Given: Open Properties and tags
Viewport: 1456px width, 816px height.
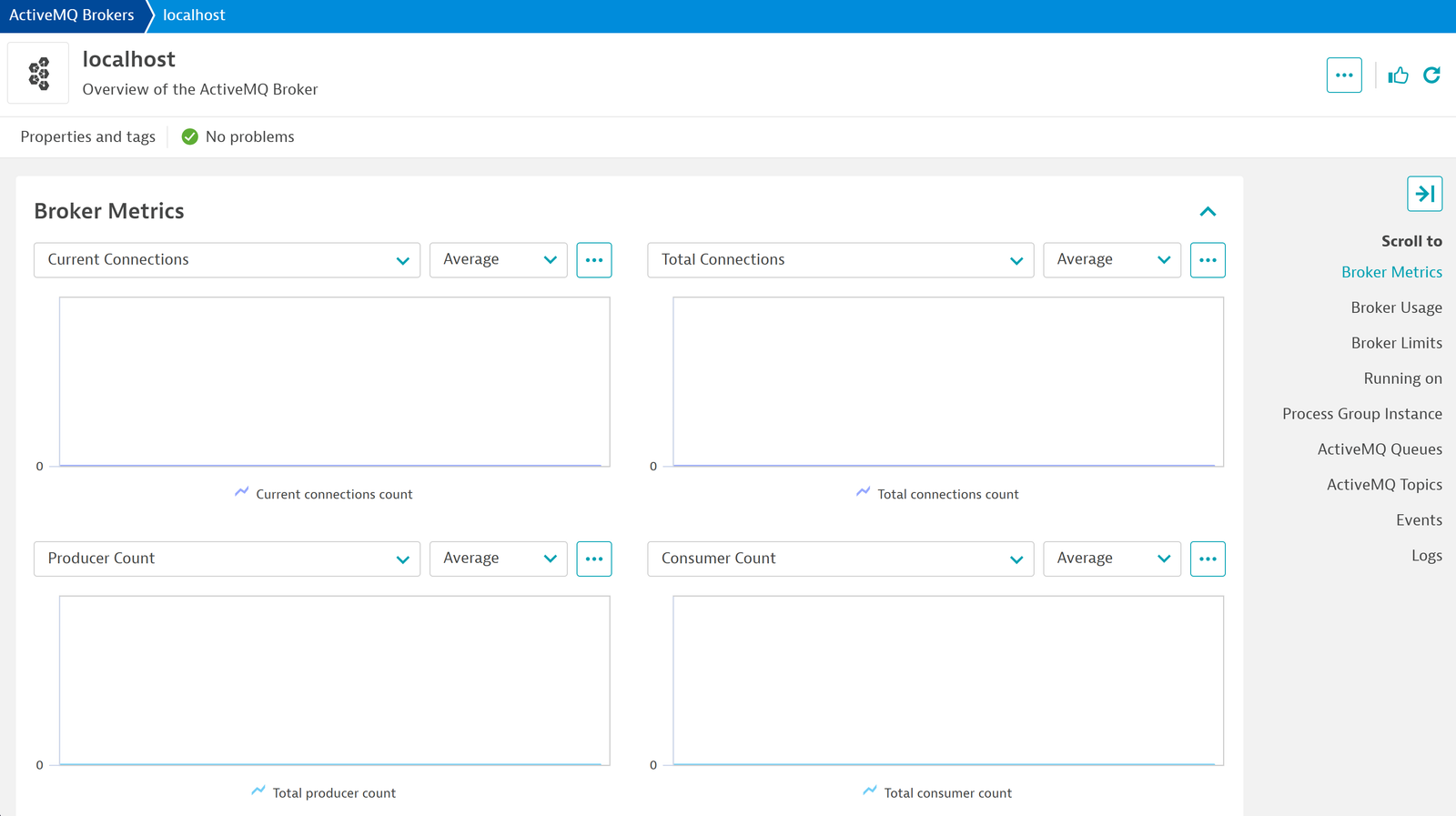Looking at the screenshot, I should (x=88, y=136).
